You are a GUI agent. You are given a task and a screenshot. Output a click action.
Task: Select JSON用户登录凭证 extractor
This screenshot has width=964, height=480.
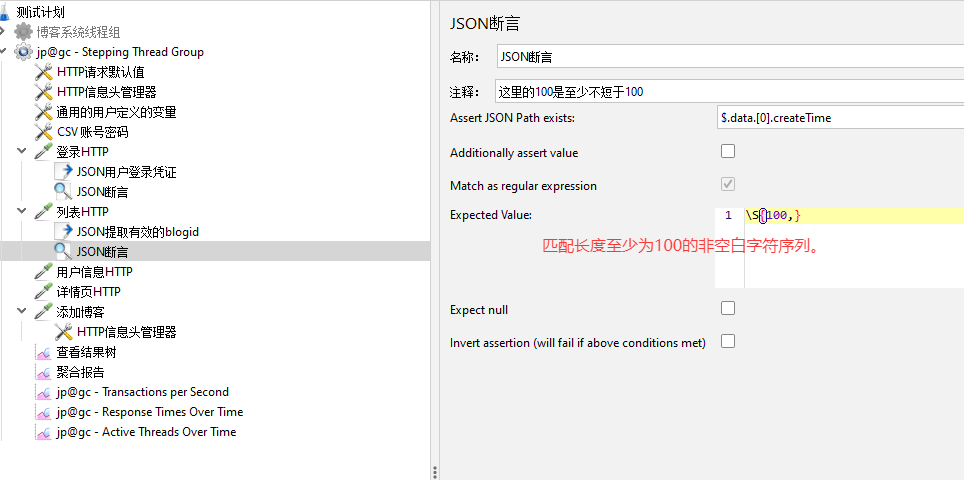tap(127, 172)
